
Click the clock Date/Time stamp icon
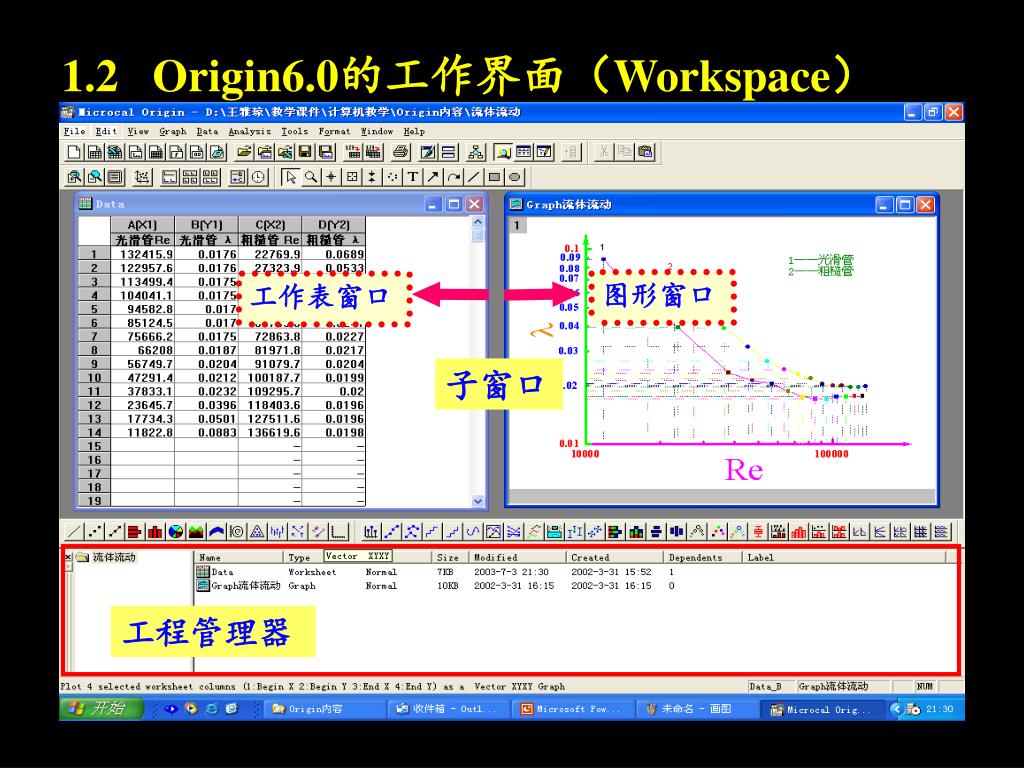point(259,177)
